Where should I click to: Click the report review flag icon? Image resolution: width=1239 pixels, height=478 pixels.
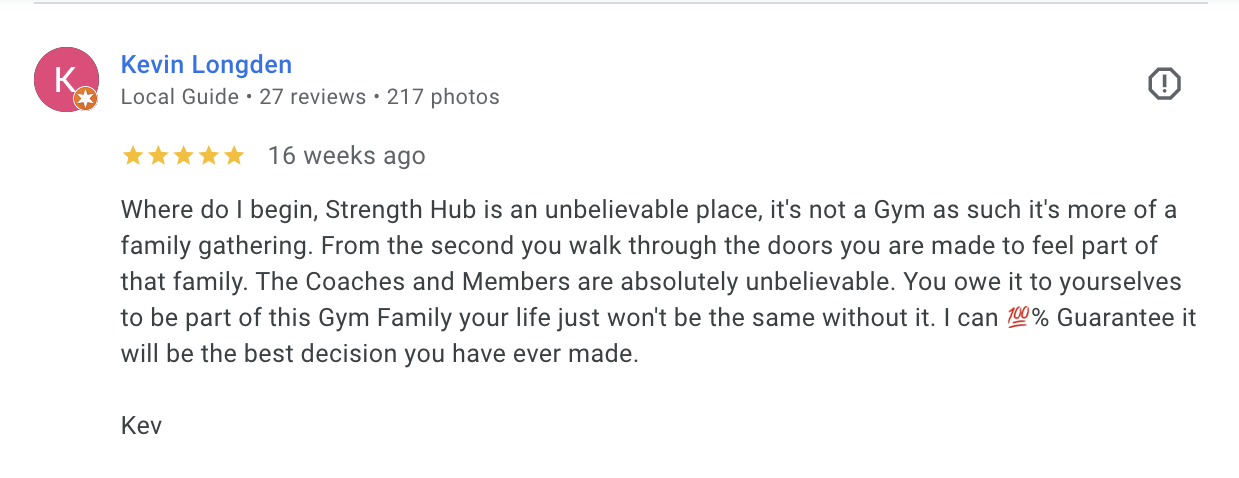click(1164, 84)
